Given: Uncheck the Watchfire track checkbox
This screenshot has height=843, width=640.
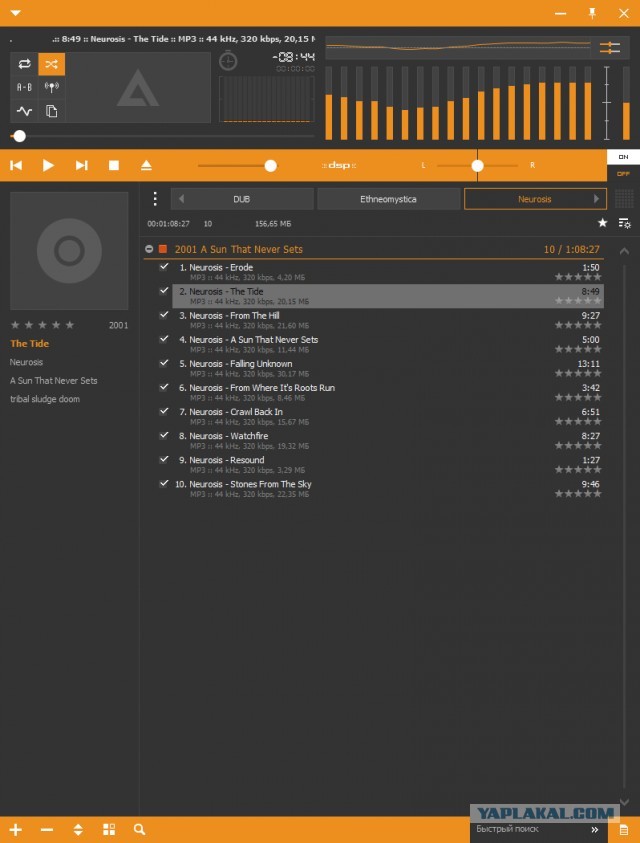Looking at the screenshot, I should pos(164,435).
